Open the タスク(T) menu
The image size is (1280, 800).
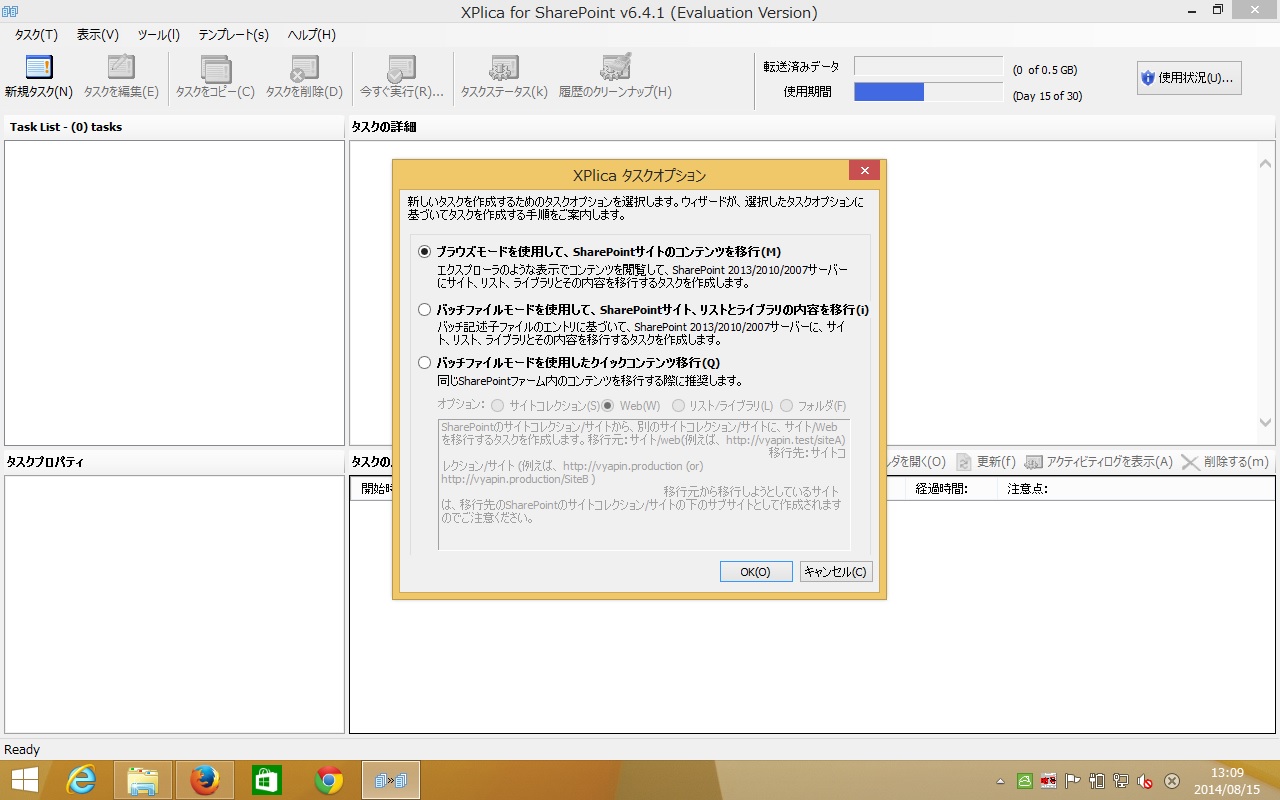click(36, 34)
